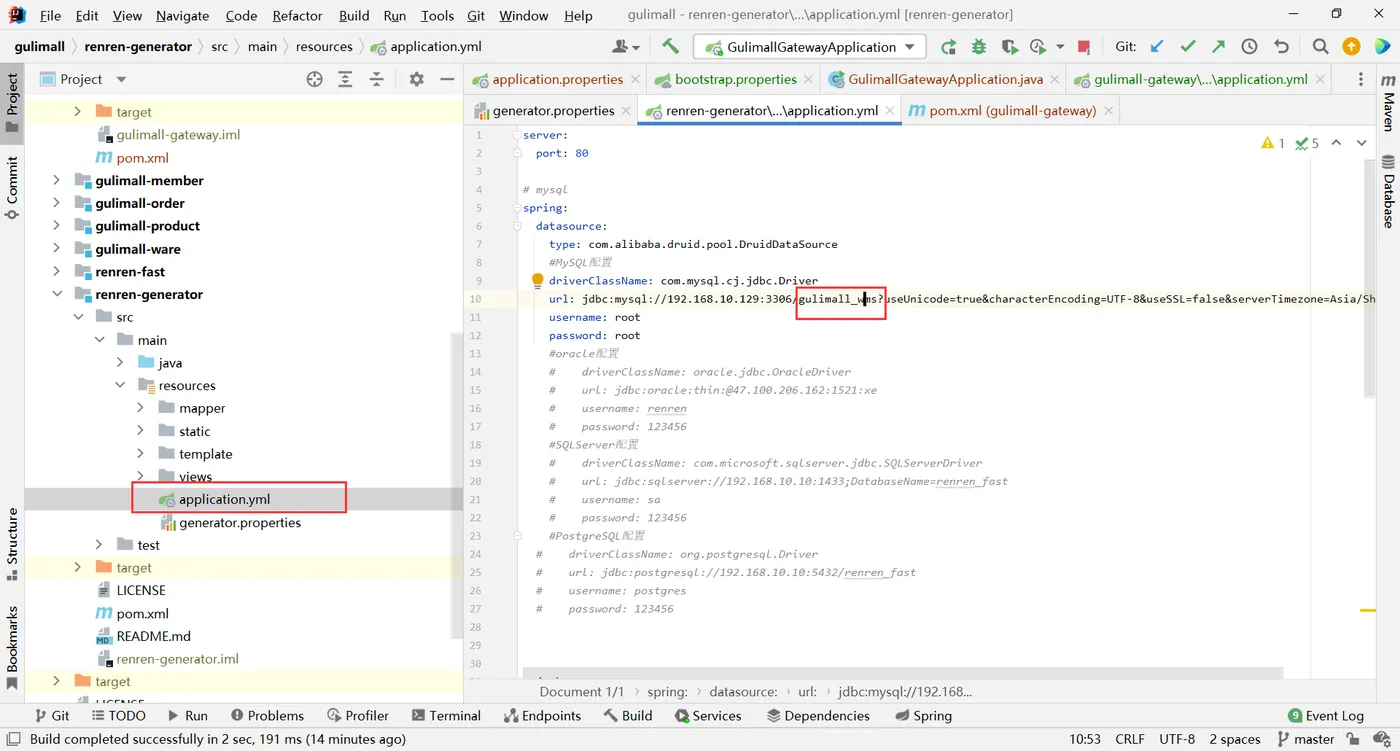Select application.yml in Project tree
Viewport: 1400px width, 751px height.
[x=224, y=499]
